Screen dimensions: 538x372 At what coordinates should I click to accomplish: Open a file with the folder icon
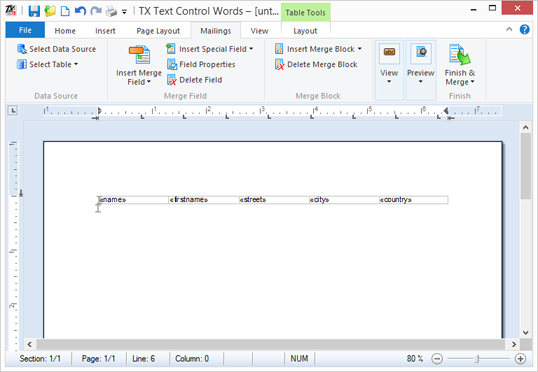pyautogui.click(x=50, y=11)
